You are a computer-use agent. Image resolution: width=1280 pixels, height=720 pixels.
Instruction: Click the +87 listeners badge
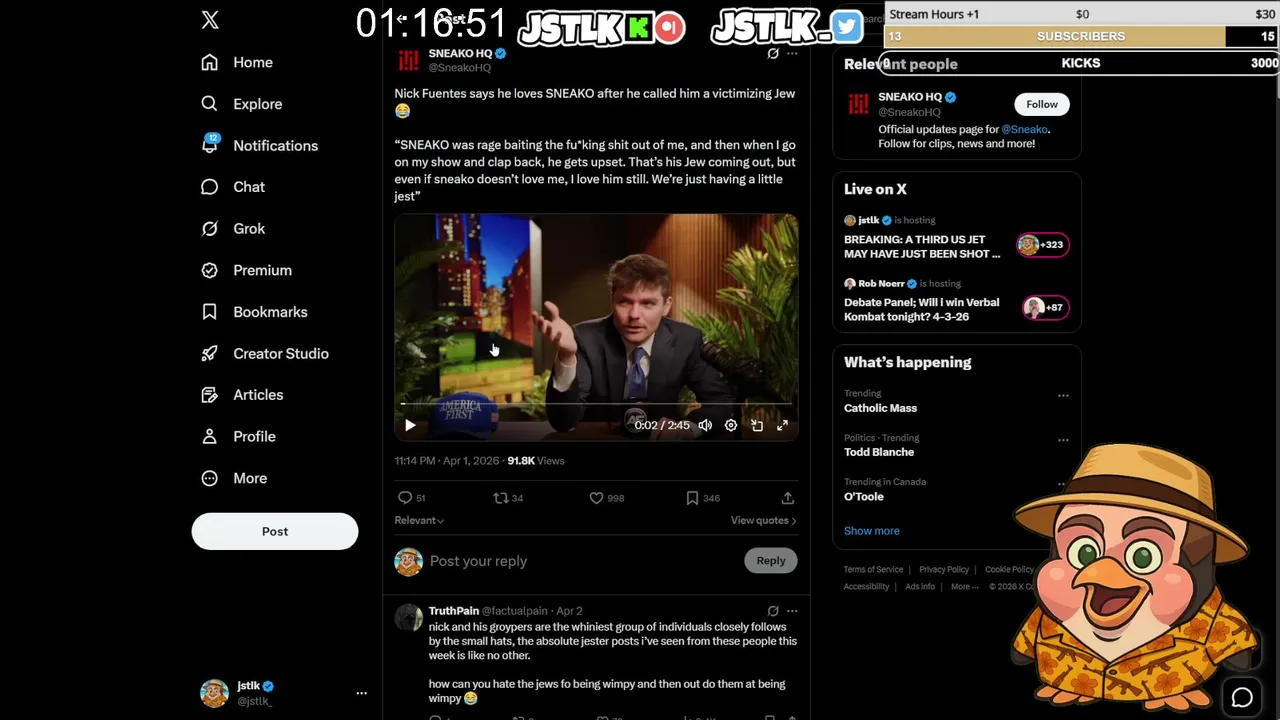tap(1045, 308)
